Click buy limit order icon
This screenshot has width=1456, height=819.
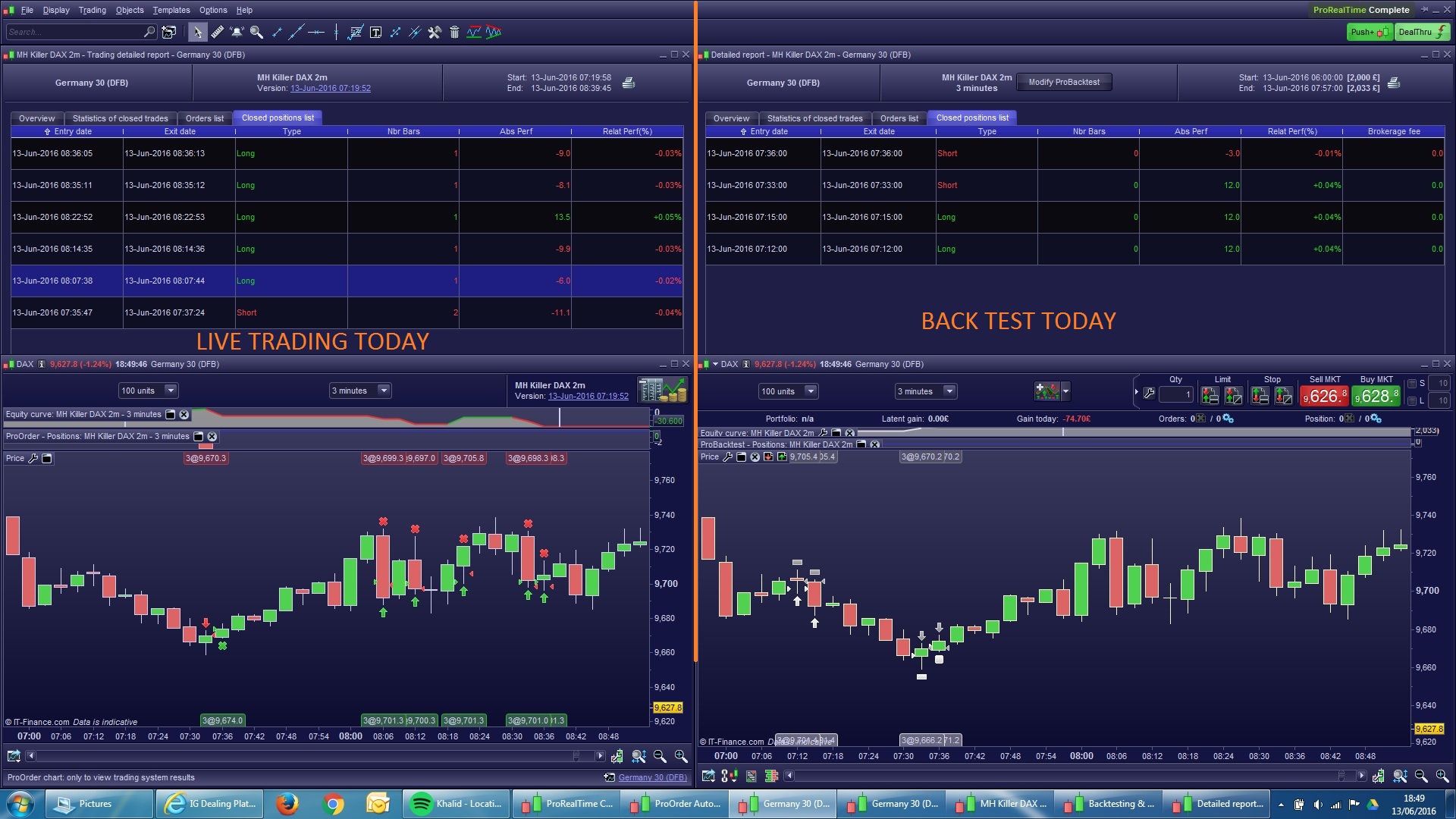(x=1210, y=395)
